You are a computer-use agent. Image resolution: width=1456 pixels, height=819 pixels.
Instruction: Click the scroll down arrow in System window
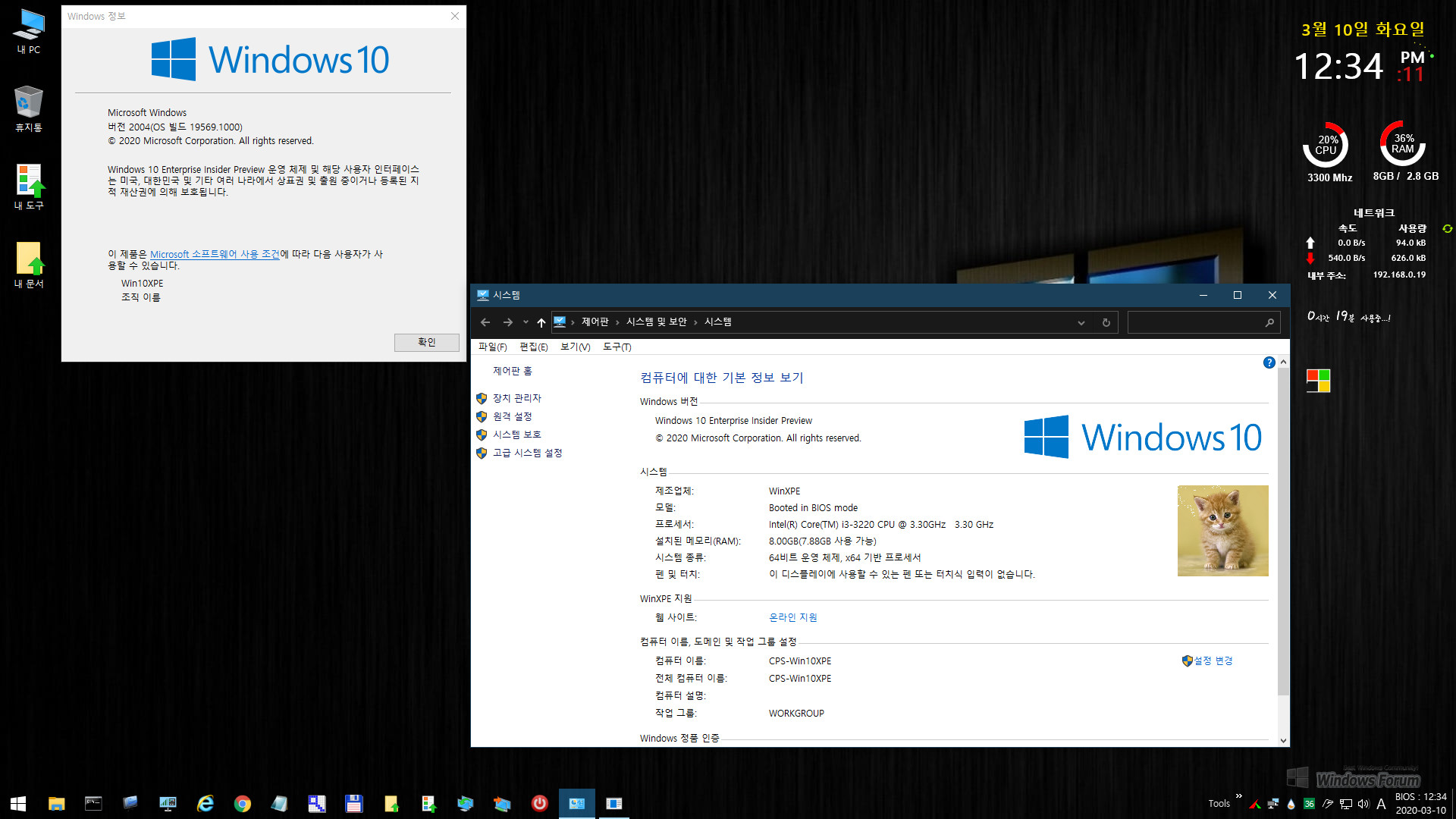point(1283,740)
